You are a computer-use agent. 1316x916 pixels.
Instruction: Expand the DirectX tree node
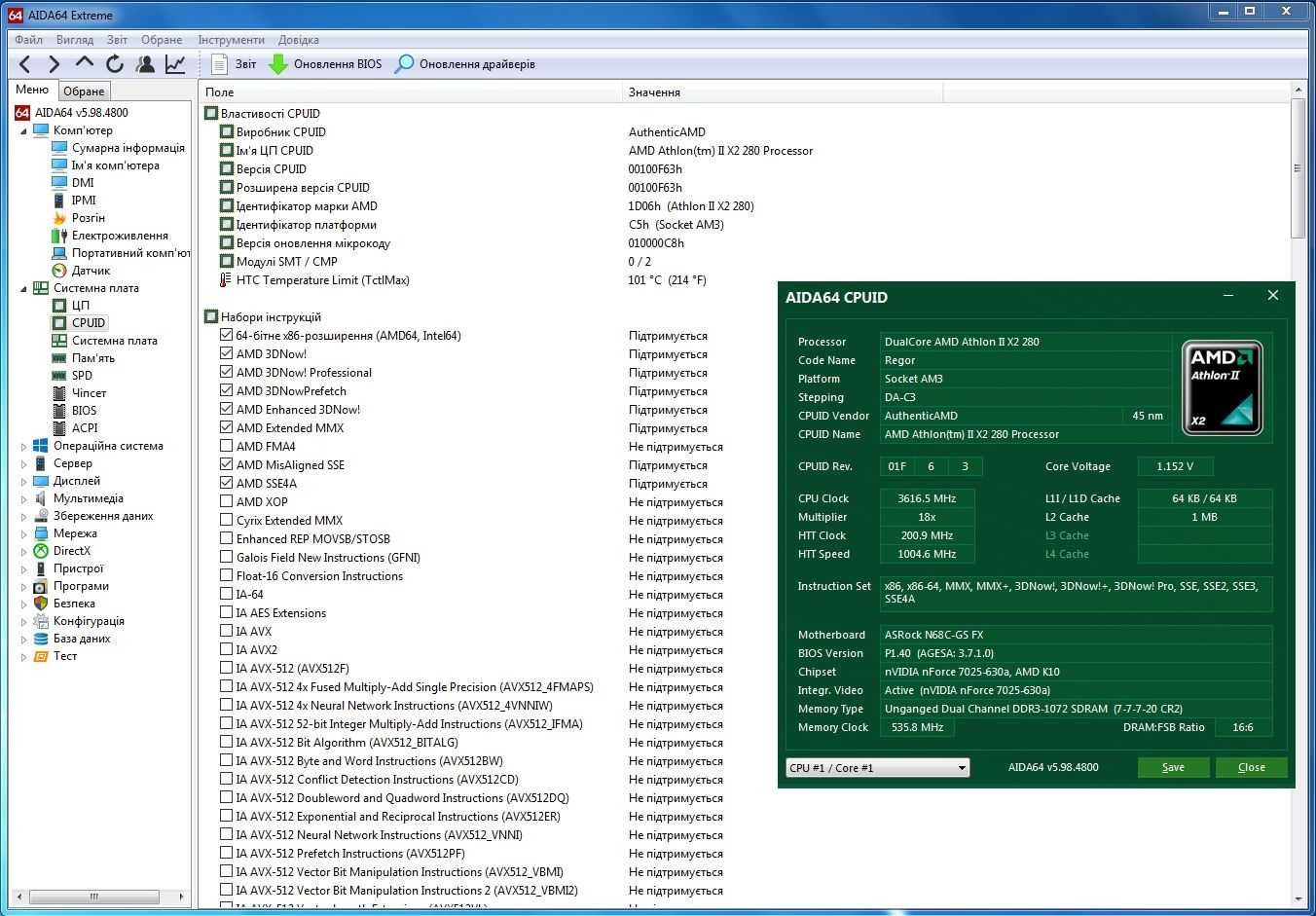pos(24,551)
